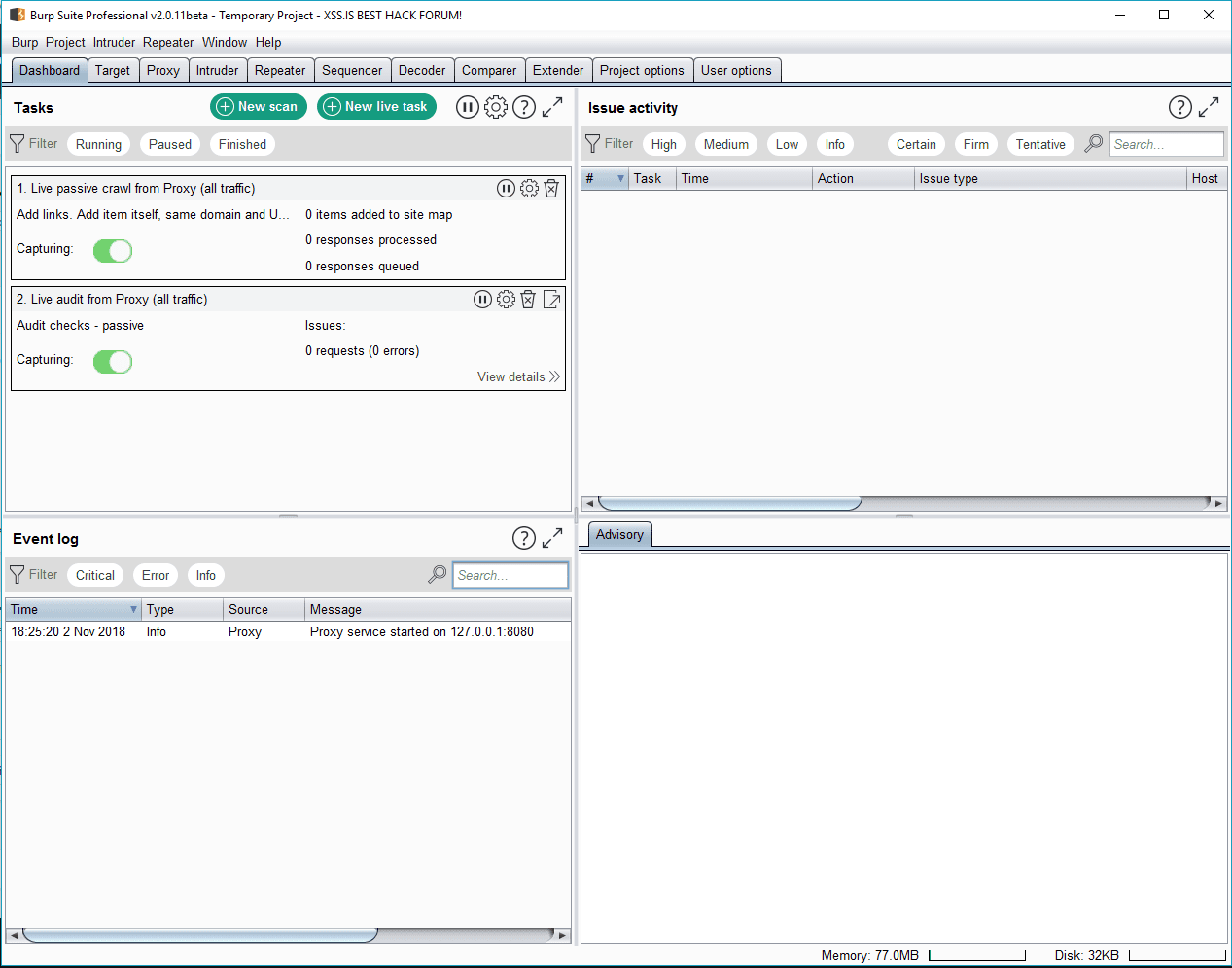The image size is (1232, 968).
Task: Toggle the Paused tasks filter
Action: (170, 144)
